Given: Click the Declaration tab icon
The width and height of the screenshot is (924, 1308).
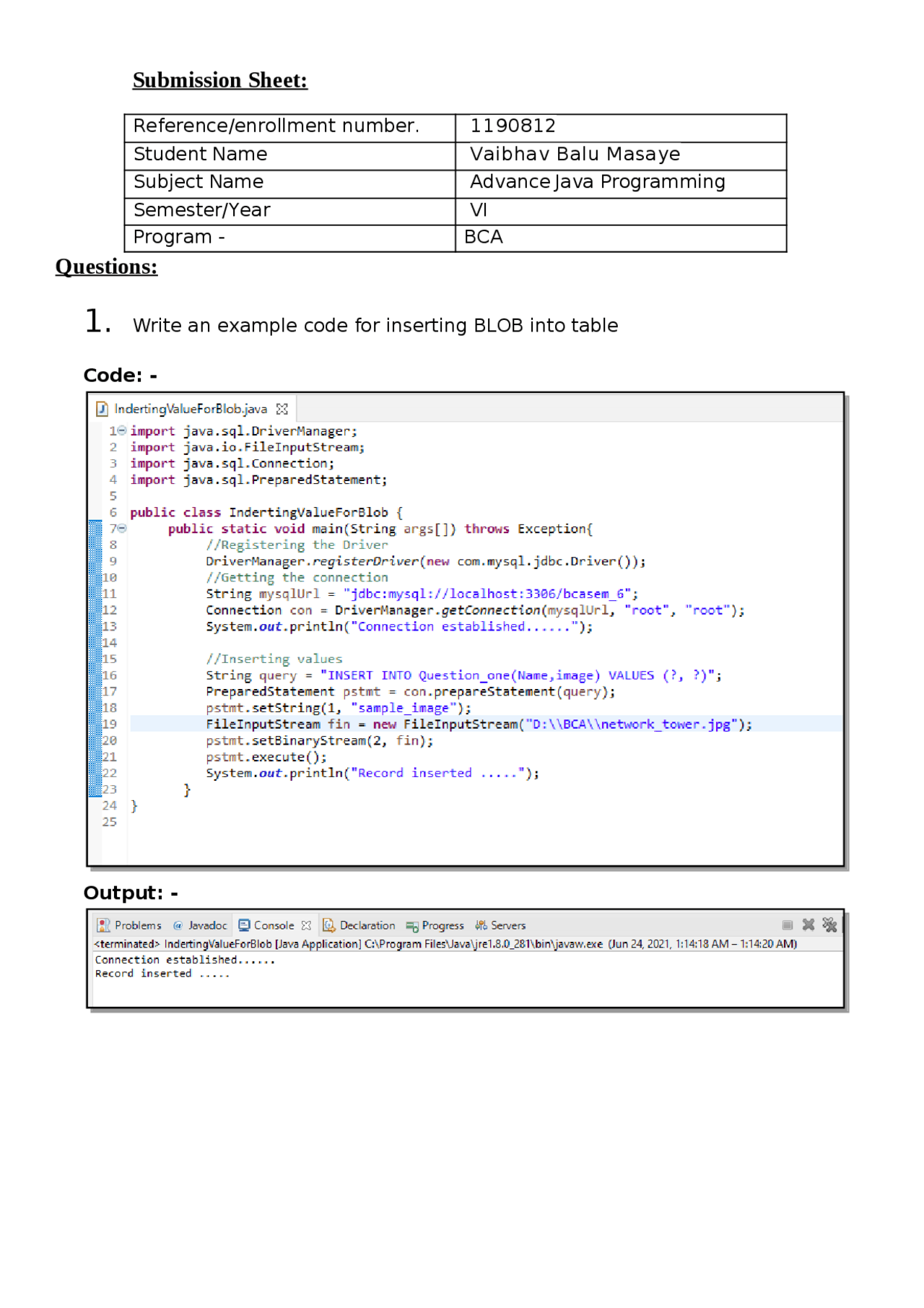Looking at the screenshot, I should pyautogui.click(x=329, y=927).
